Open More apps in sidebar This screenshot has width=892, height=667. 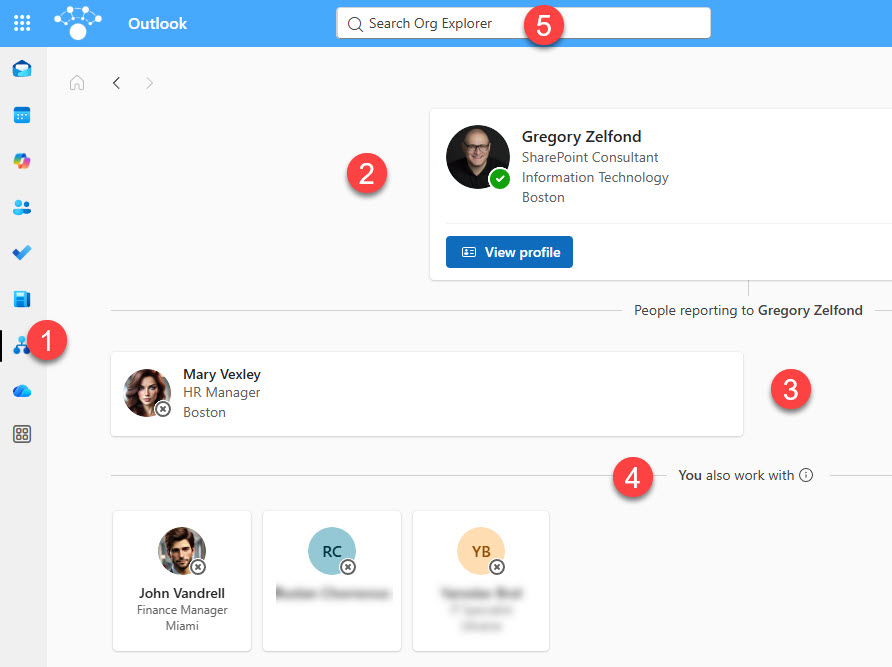point(22,434)
